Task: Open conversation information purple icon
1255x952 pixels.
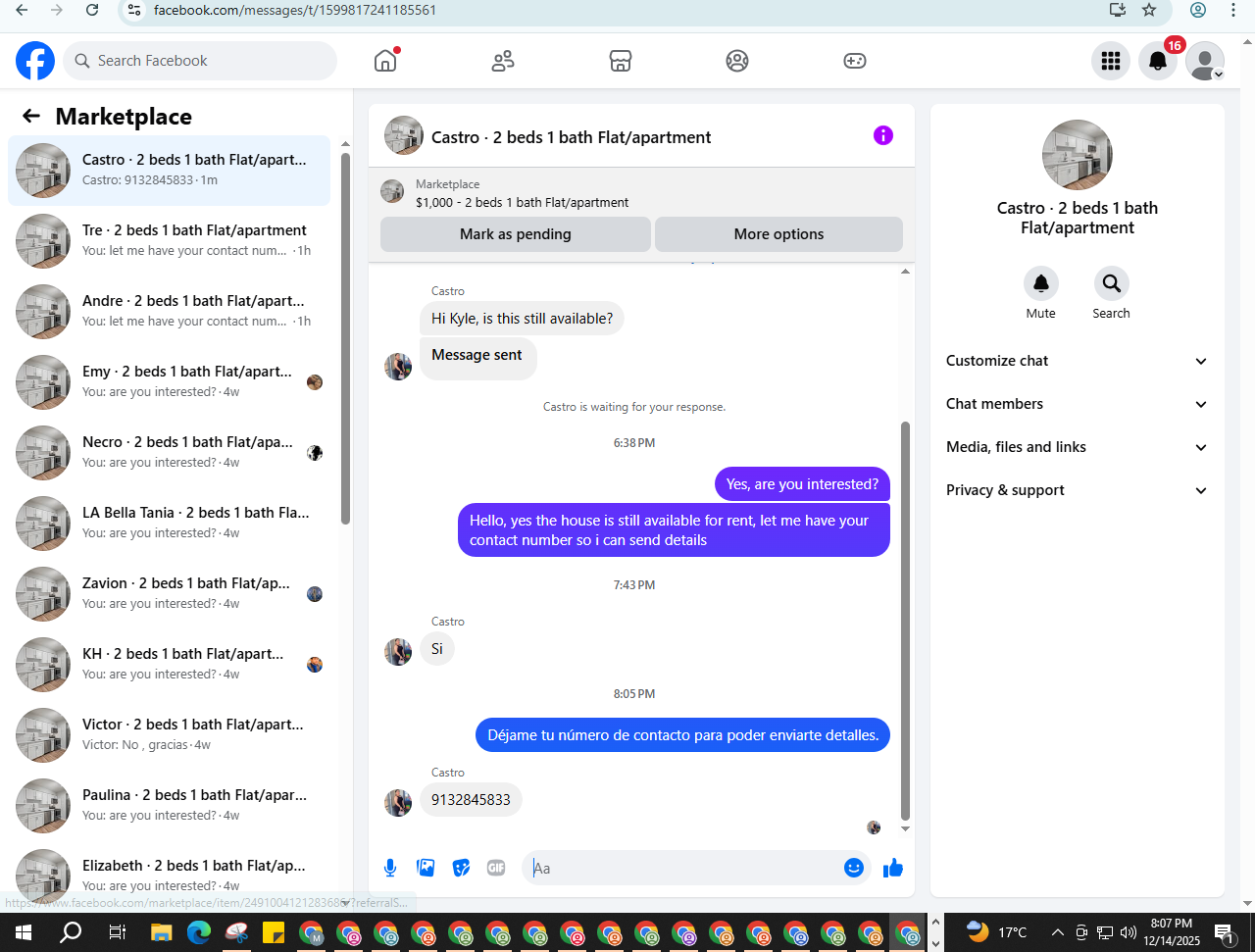Action: click(x=883, y=135)
